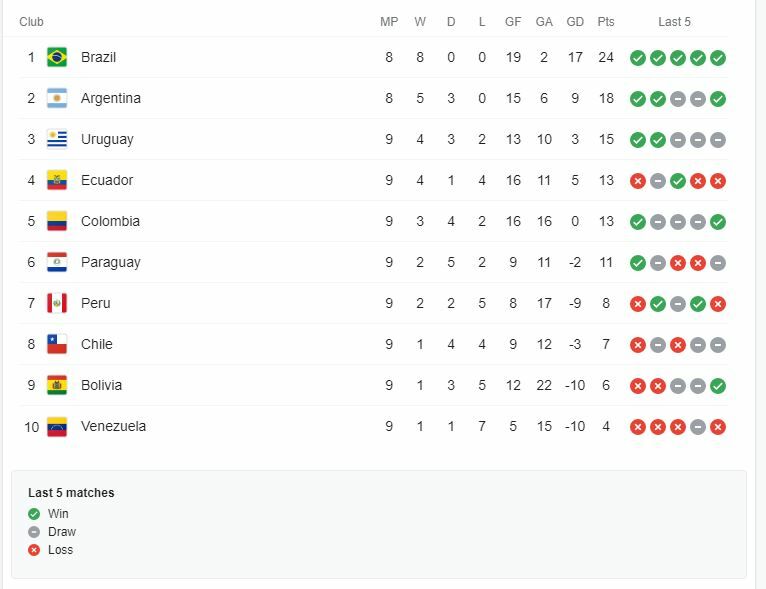Click the Venezuela flag icon
The height and width of the screenshot is (589, 766).
point(57,426)
